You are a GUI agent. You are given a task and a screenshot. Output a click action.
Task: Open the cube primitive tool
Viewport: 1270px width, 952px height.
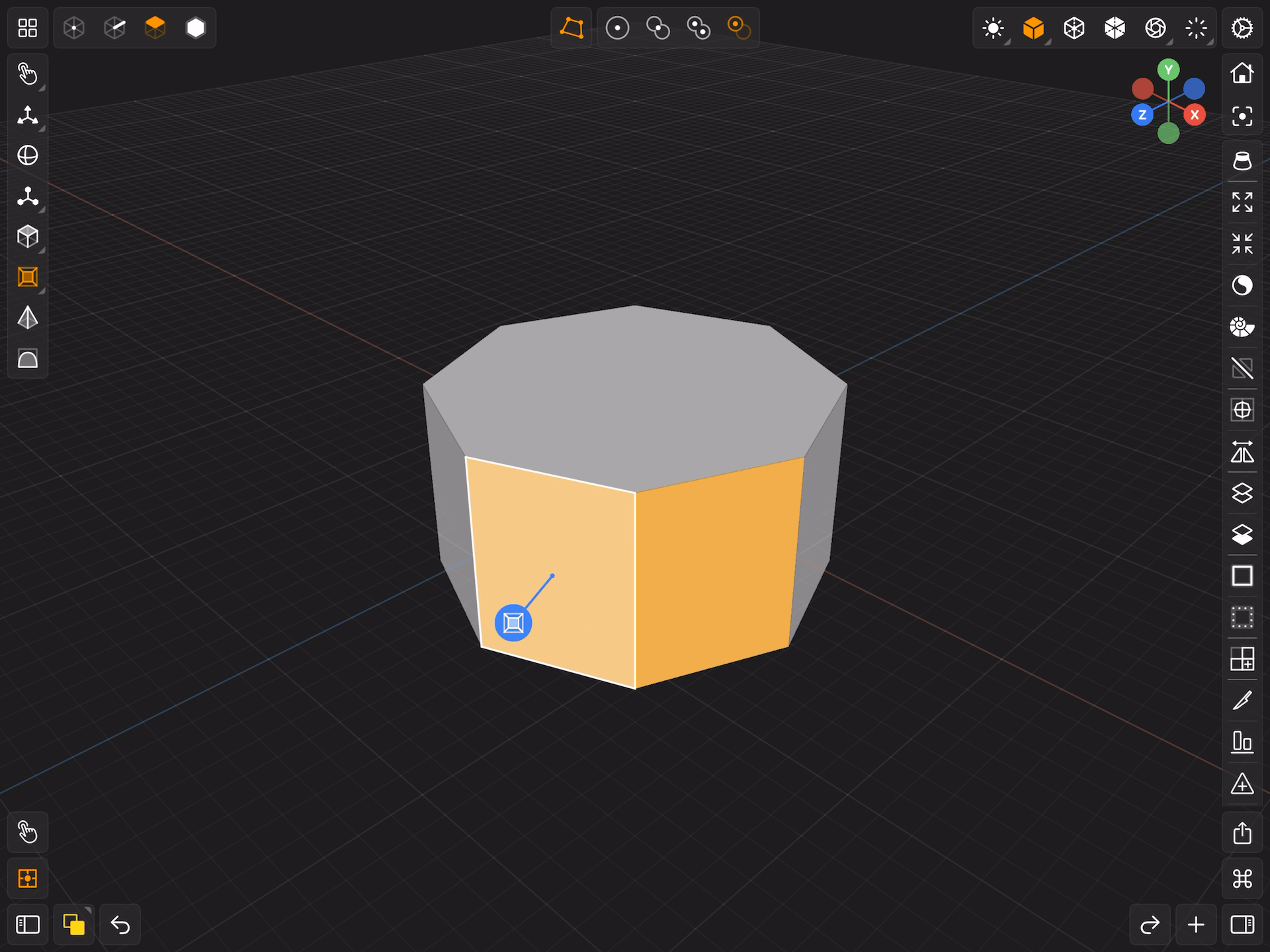tap(27, 237)
